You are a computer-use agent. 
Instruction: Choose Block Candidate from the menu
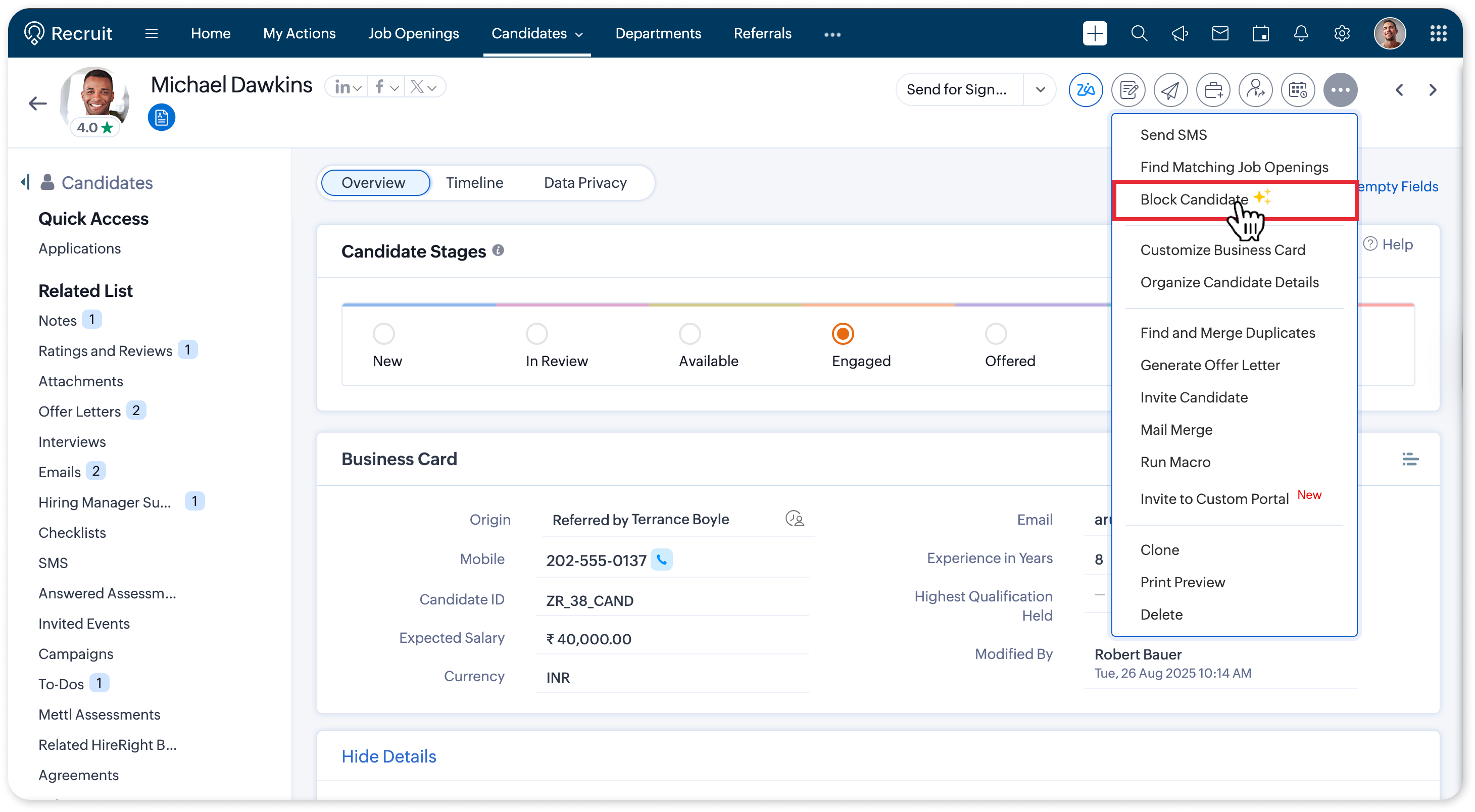click(1193, 199)
